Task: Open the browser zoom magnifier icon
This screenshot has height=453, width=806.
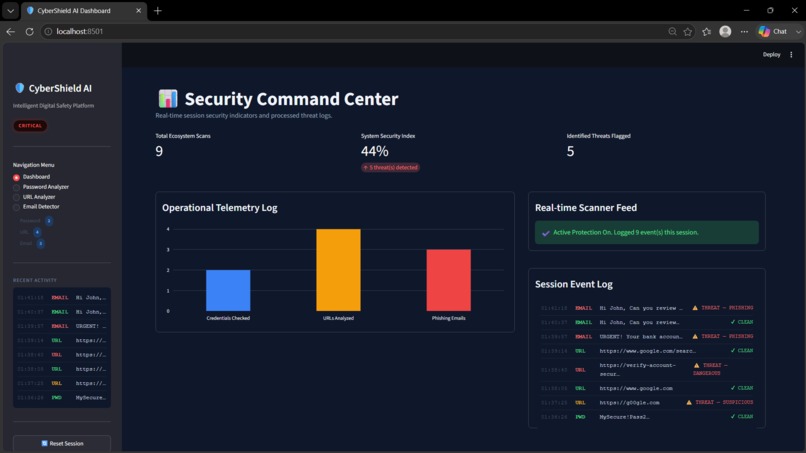Action: [x=672, y=31]
